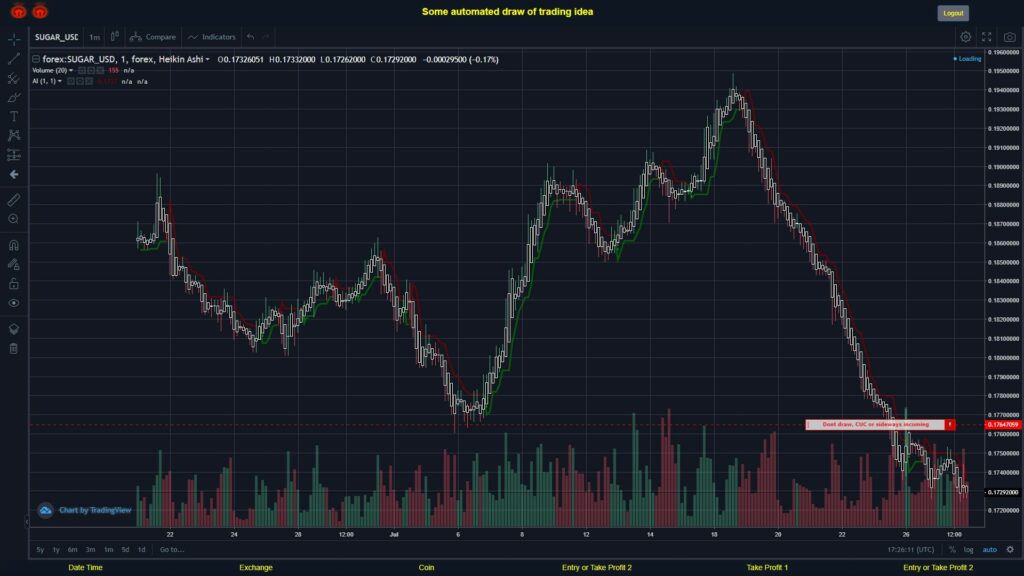1024x576 pixels.
Task: Open the candle chart style selector
Action: [x=115, y=37]
